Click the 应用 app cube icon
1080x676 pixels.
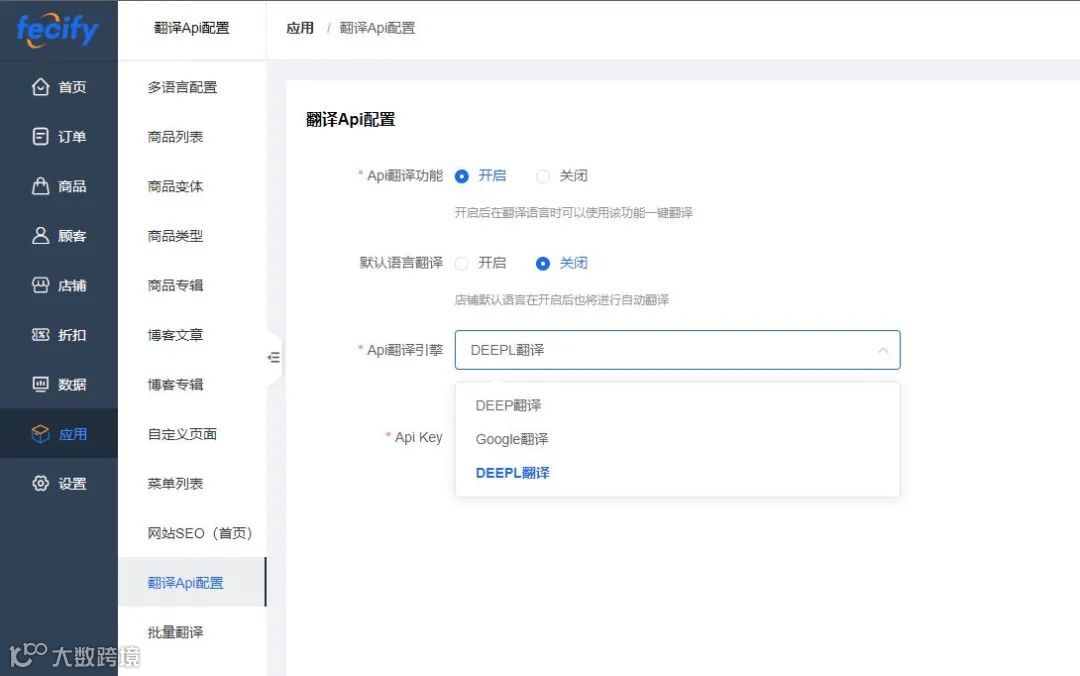pyautogui.click(x=41, y=434)
